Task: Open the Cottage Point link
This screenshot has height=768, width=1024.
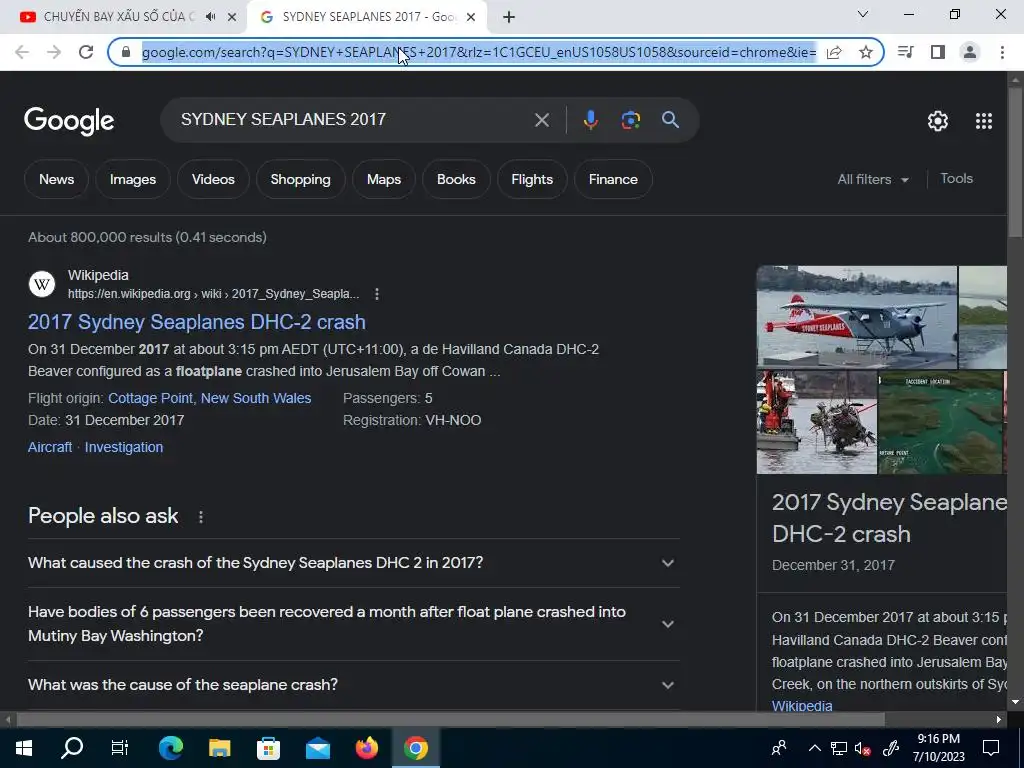Action: click(x=151, y=398)
